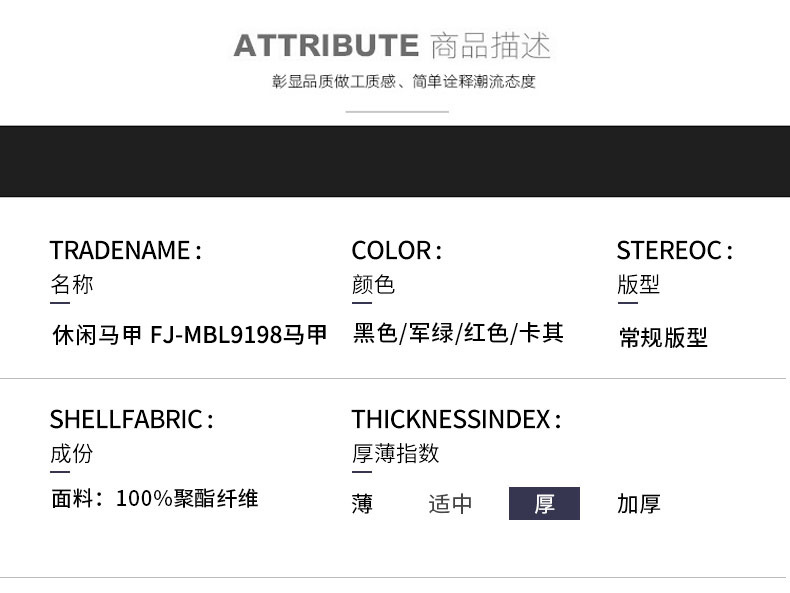The image size is (790, 593).
Task: Select the 薄 thickness option
Action: click(x=362, y=504)
